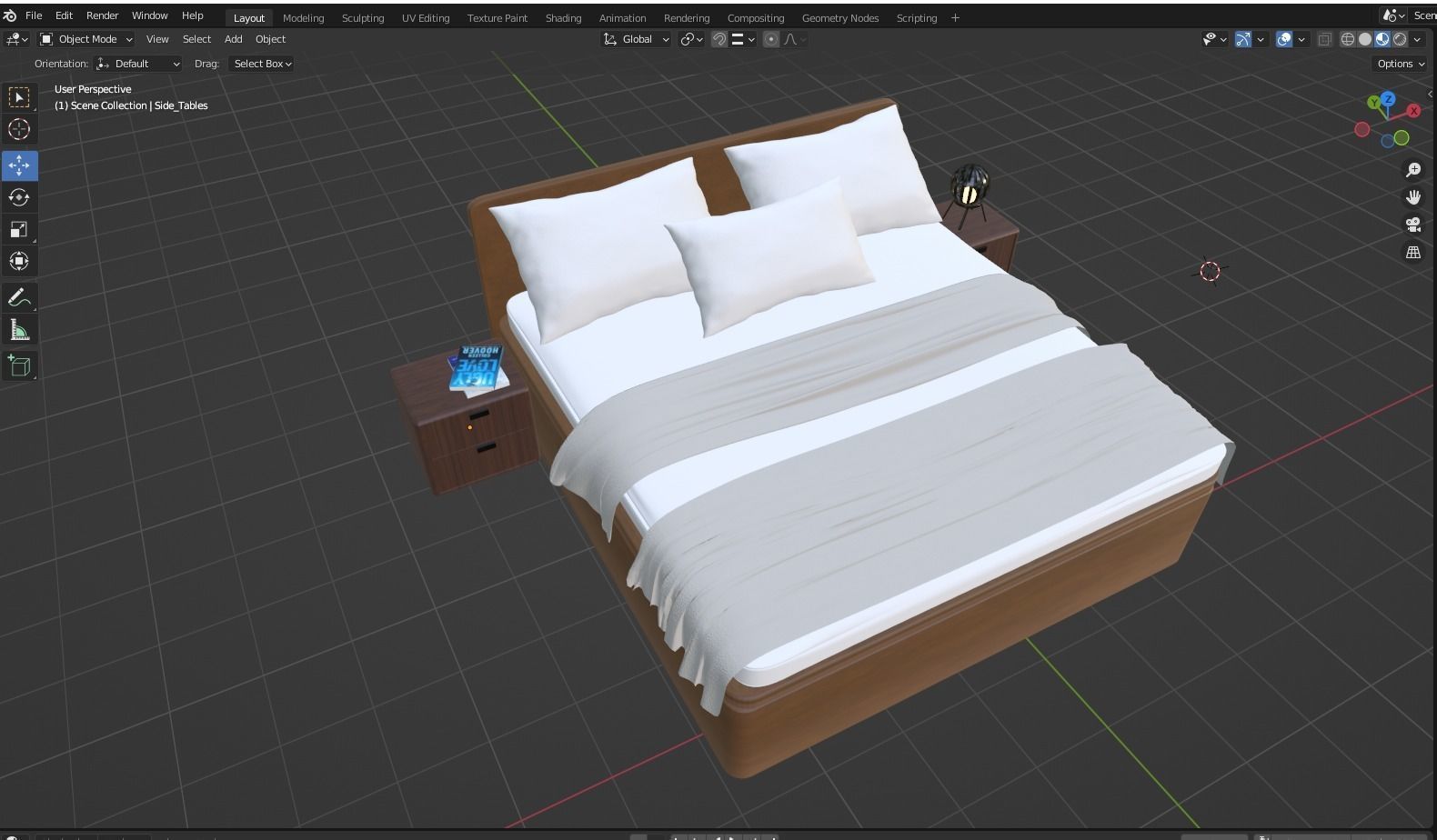Click the 3D cursor in the viewport
The width and height of the screenshot is (1437, 840).
pyautogui.click(x=1211, y=271)
